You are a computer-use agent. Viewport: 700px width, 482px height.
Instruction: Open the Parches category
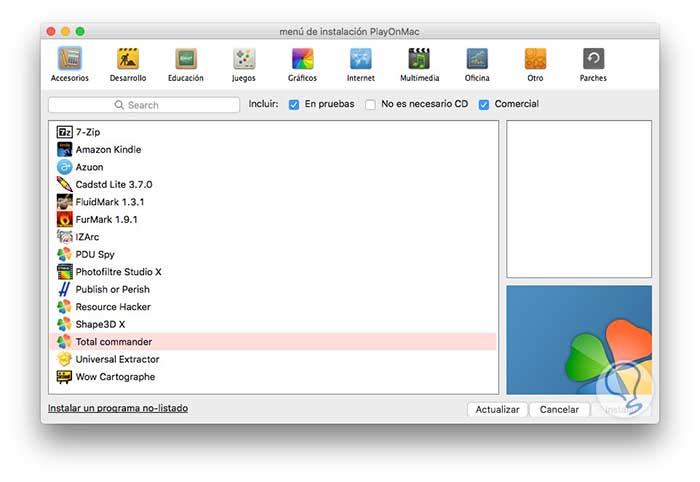(593, 65)
